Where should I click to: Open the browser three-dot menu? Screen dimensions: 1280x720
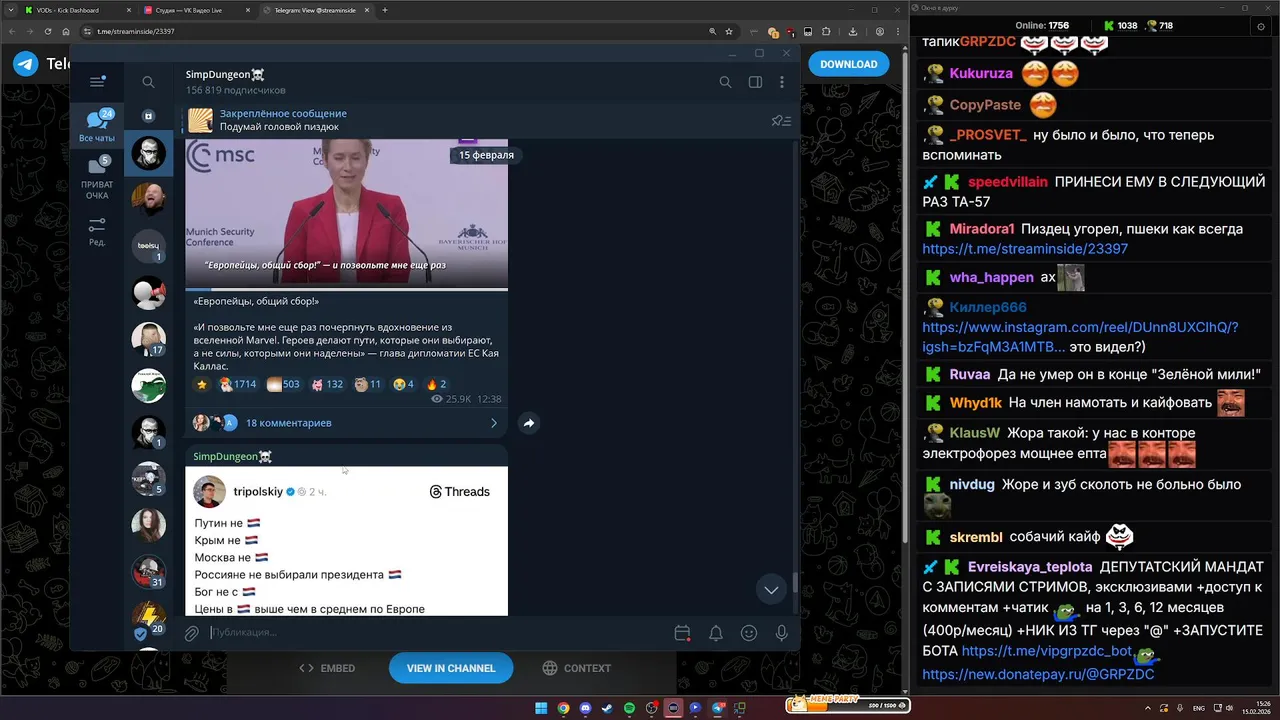point(897,31)
